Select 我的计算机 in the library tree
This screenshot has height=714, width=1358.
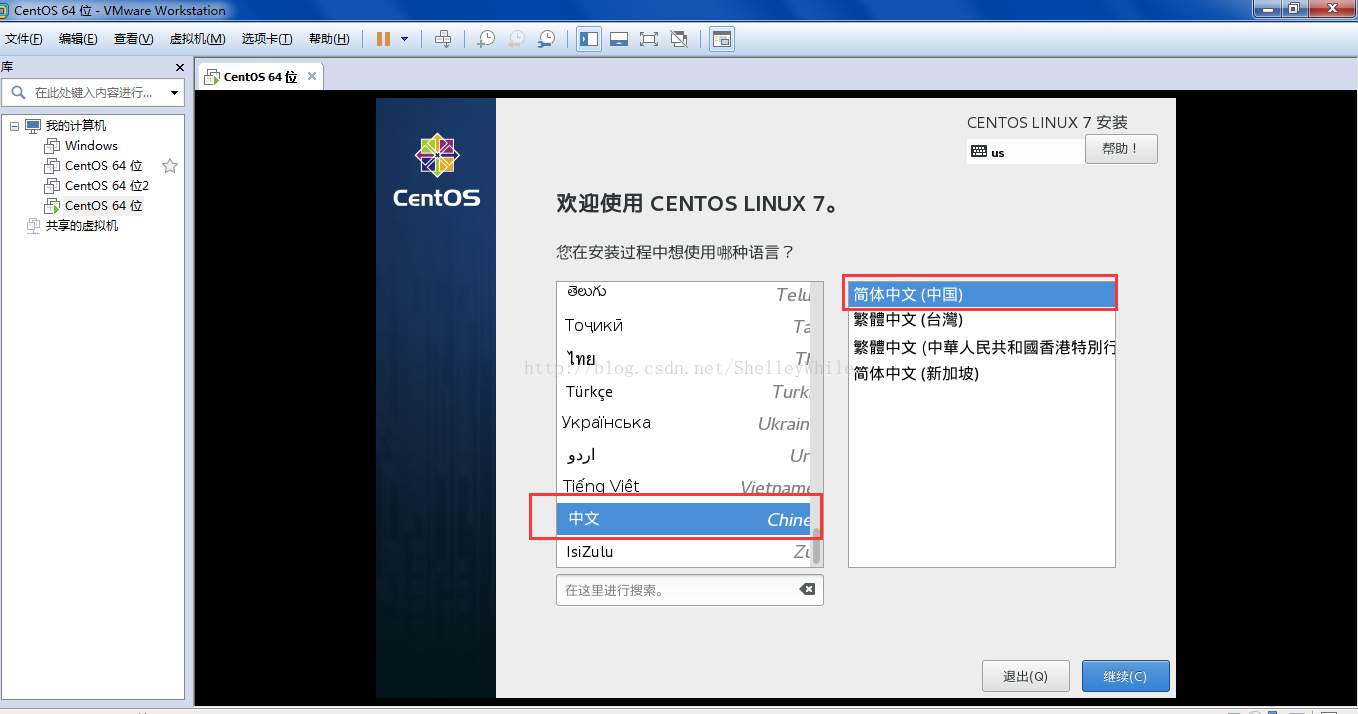click(x=75, y=126)
